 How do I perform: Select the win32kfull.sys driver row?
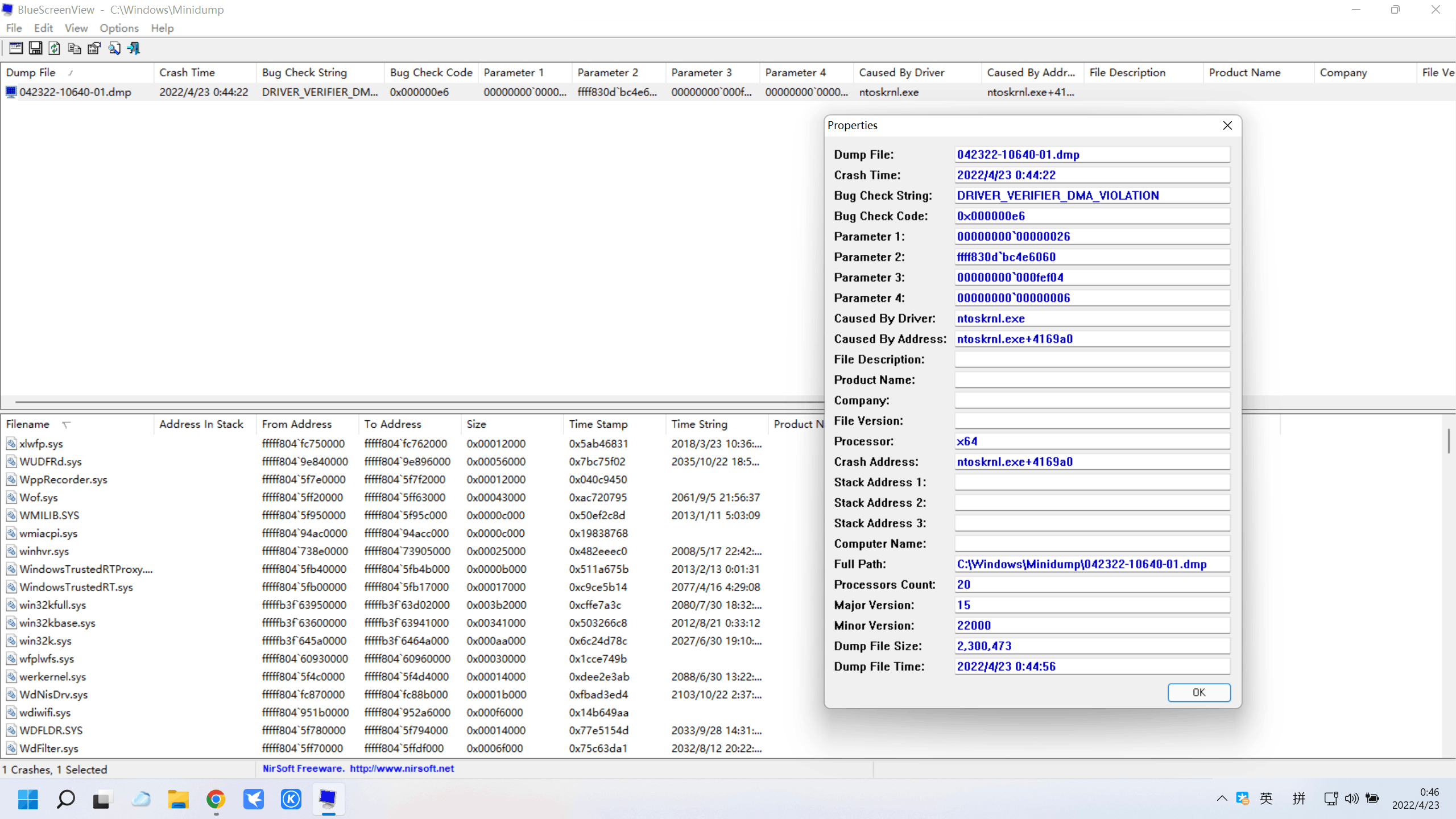point(53,605)
